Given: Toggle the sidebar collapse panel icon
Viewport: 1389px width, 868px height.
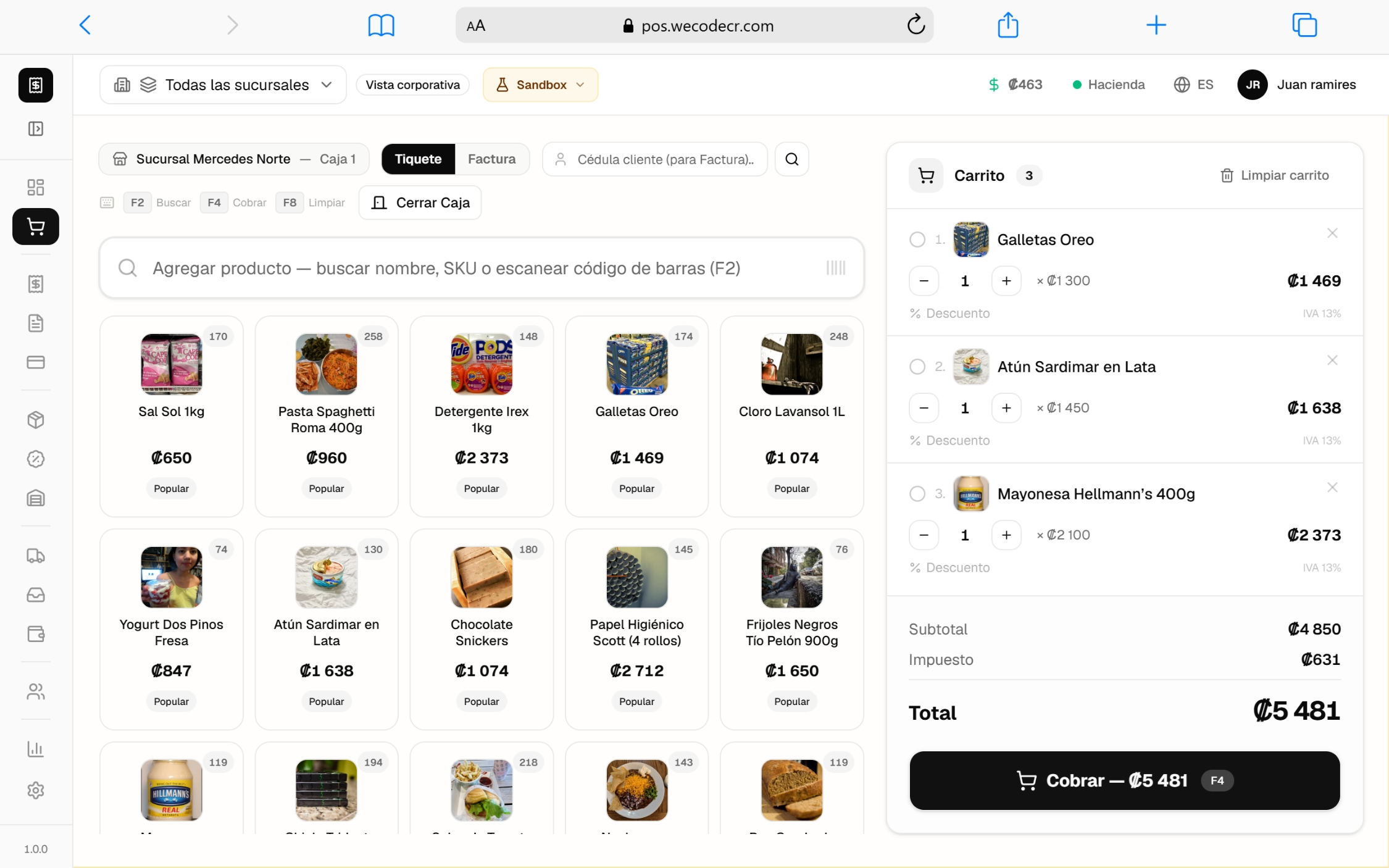Looking at the screenshot, I should [36, 128].
